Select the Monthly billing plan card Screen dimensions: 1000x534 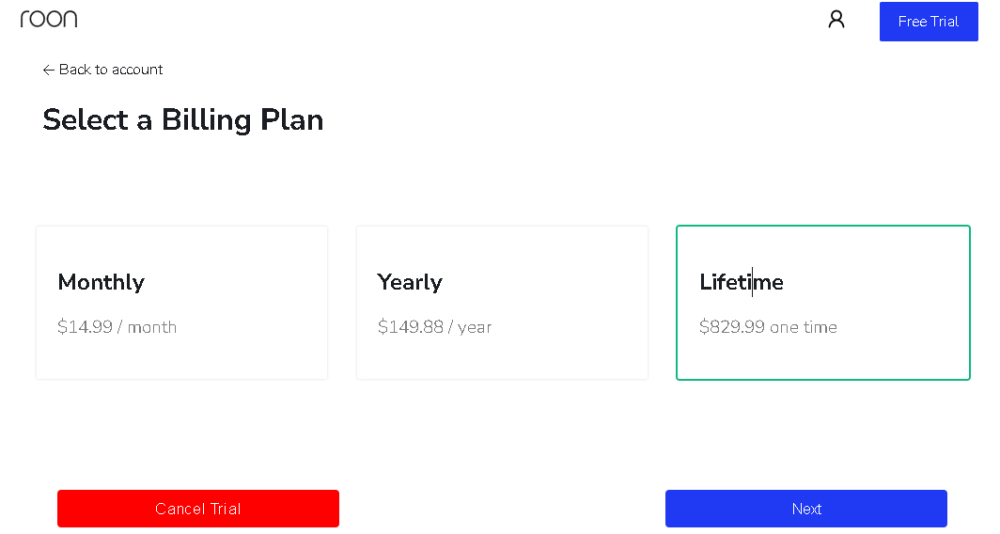tap(182, 302)
